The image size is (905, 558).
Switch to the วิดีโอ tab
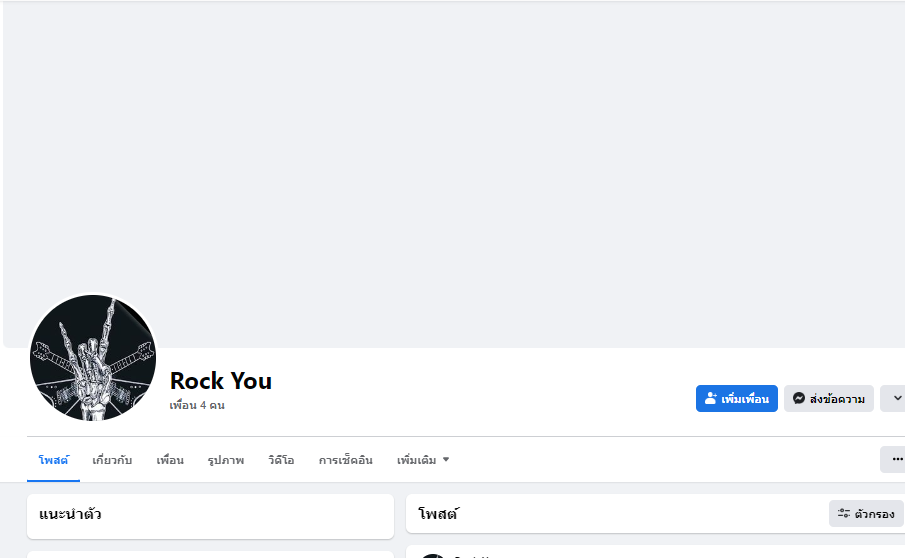click(281, 460)
